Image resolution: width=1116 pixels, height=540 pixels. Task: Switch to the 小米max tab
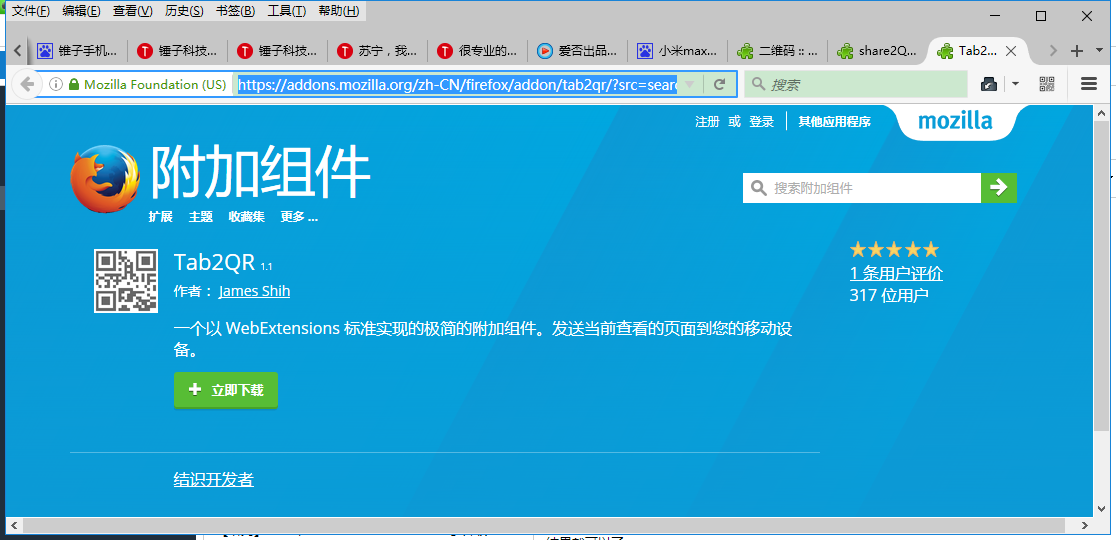tap(678, 51)
